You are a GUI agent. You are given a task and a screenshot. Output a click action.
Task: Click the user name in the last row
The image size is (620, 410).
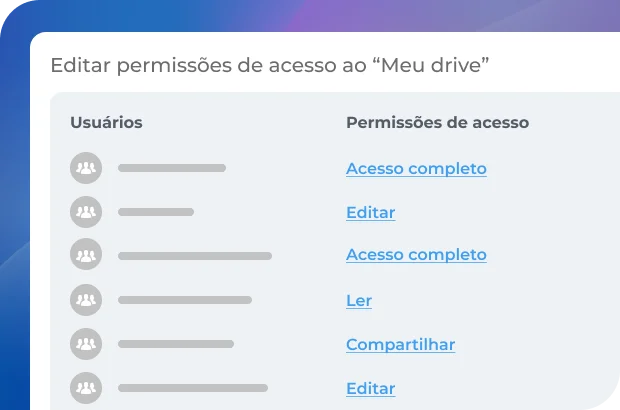tap(193, 388)
